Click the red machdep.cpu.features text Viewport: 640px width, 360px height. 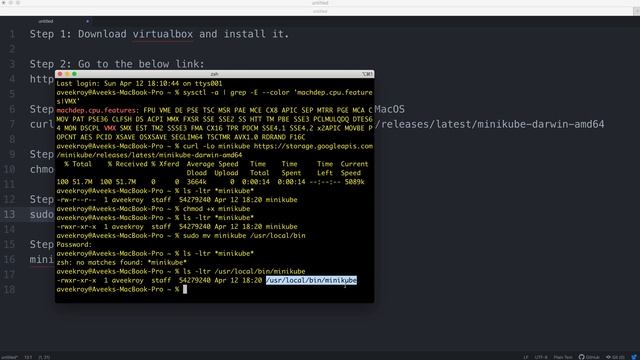(x=96, y=110)
